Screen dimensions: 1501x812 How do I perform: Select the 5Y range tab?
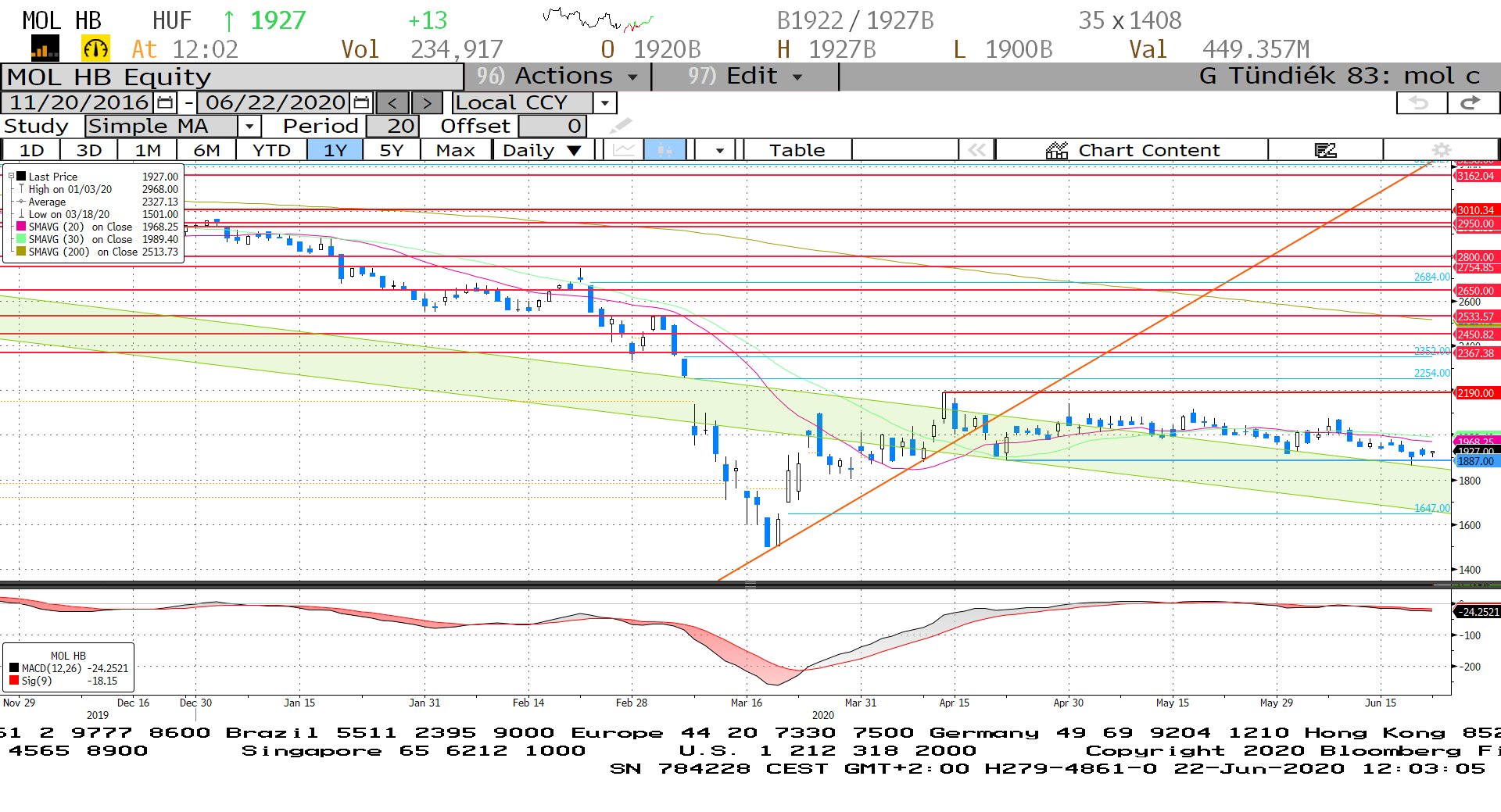pyautogui.click(x=392, y=150)
